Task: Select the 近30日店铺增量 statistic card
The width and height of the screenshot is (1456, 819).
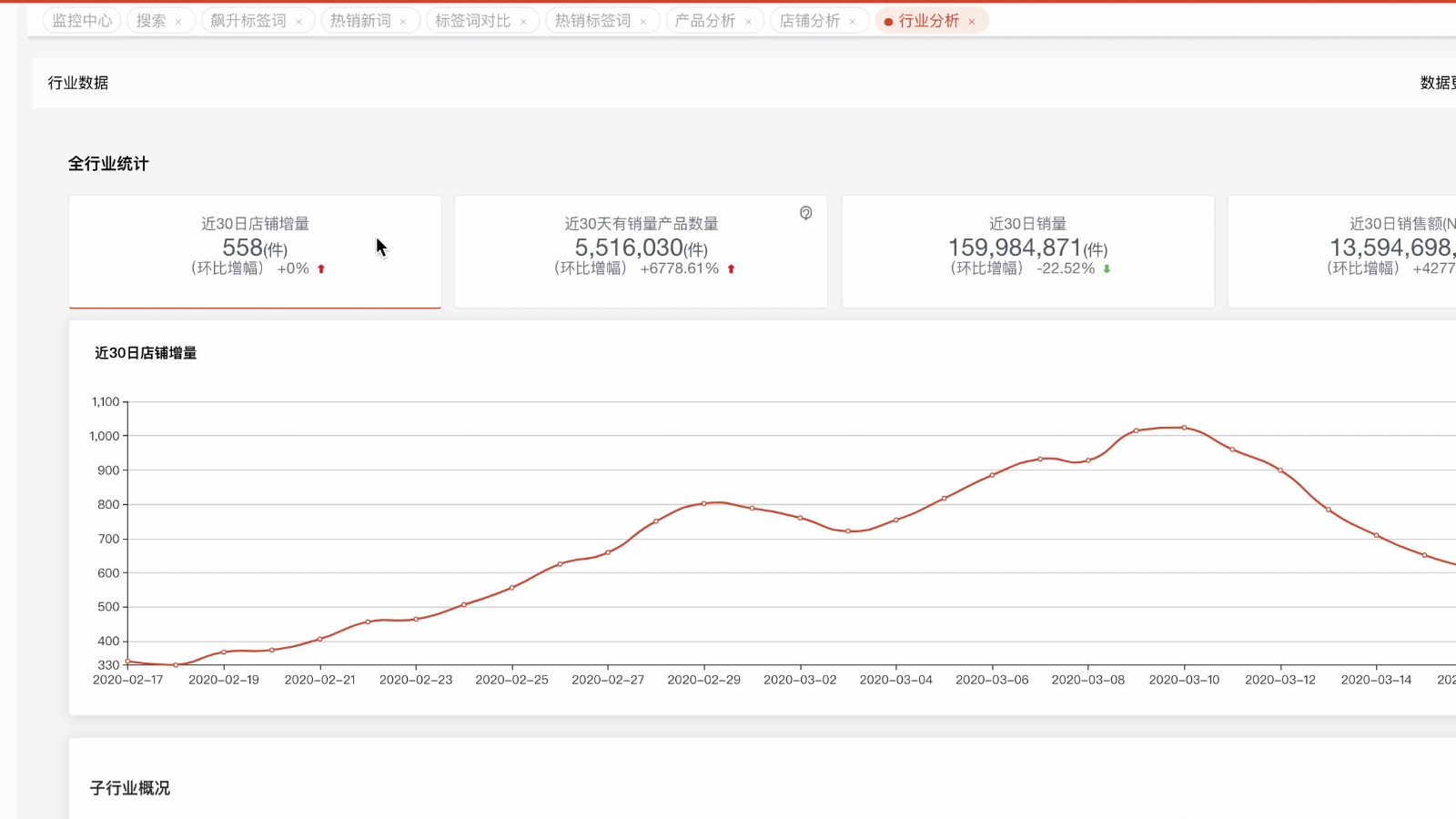Action: coord(255,251)
